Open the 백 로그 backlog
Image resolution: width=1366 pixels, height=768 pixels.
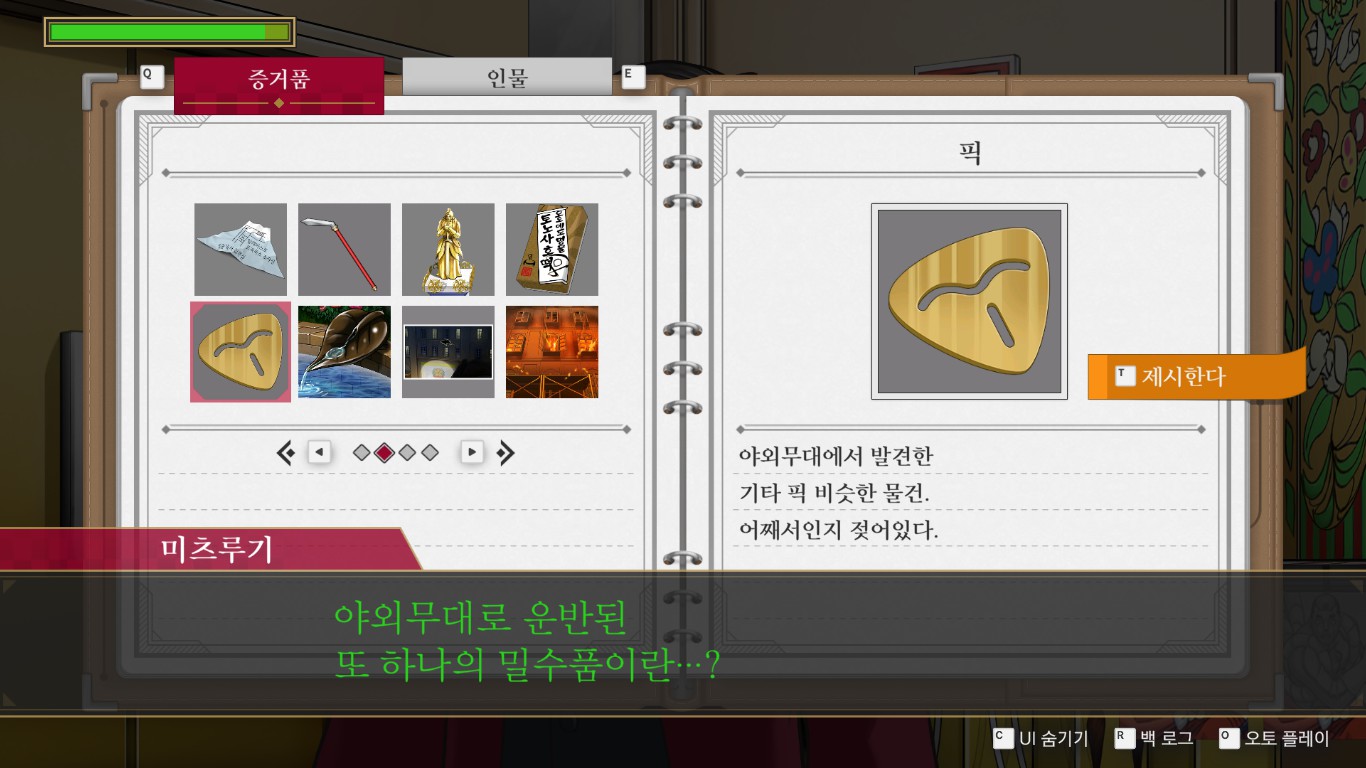(1154, 739)
